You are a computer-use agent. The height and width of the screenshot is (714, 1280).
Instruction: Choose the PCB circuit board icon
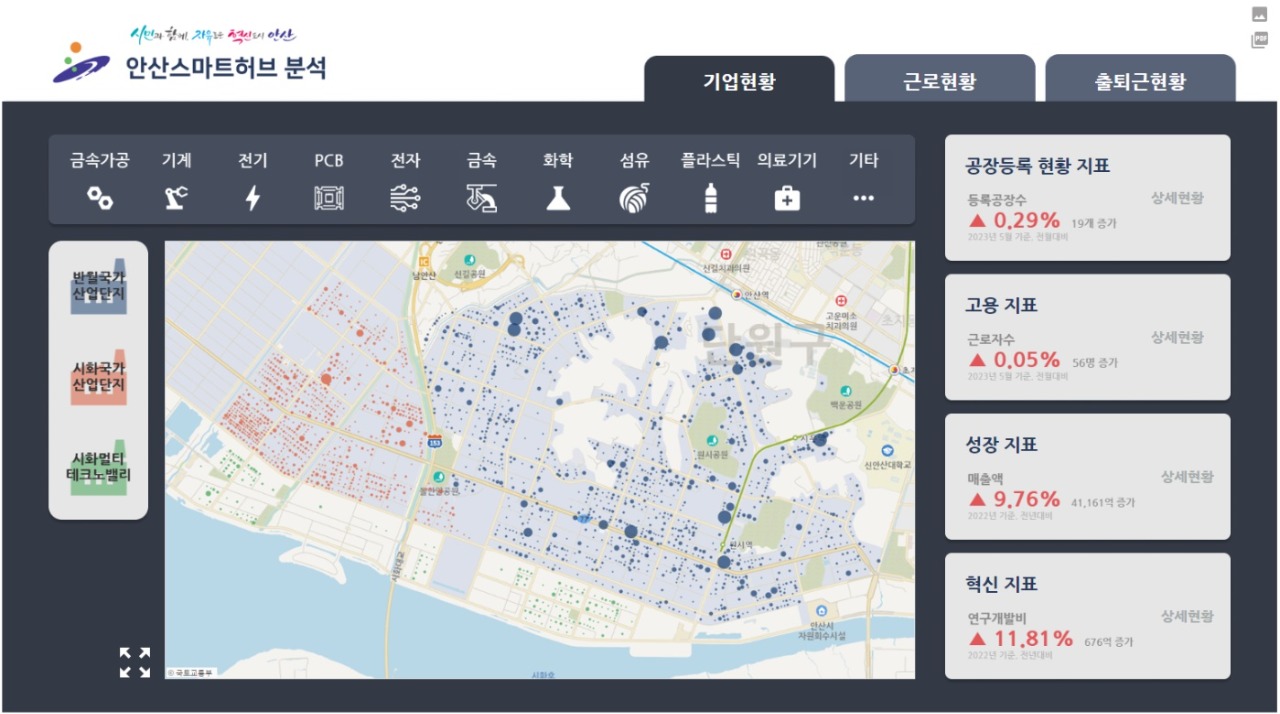tap(329, 198)
